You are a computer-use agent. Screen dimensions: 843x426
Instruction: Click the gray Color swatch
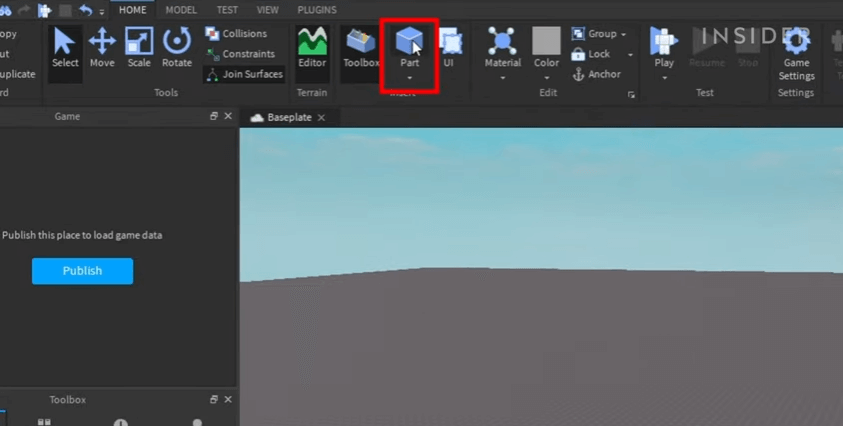coord(546,41)
